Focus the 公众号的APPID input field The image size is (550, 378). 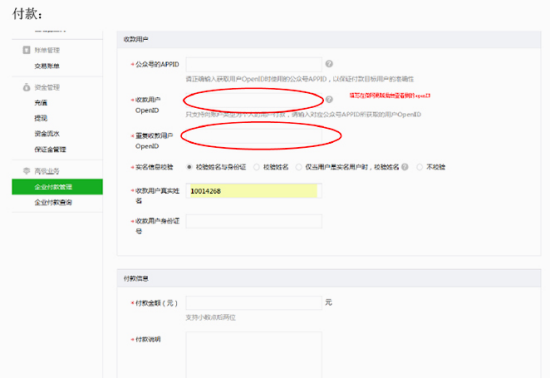[x=254, y=64]
